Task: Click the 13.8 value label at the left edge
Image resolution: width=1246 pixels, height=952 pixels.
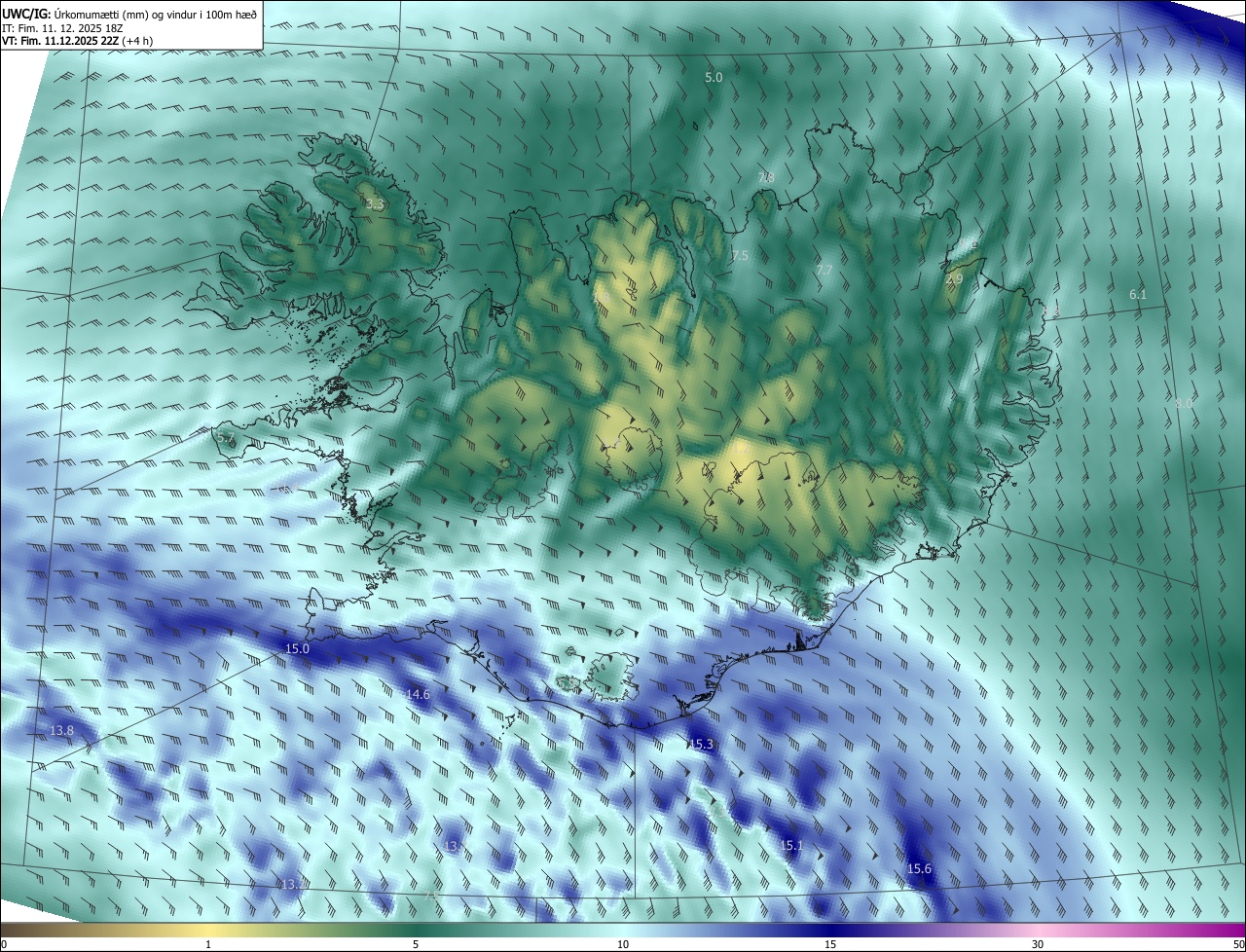Action: (61, 730)
